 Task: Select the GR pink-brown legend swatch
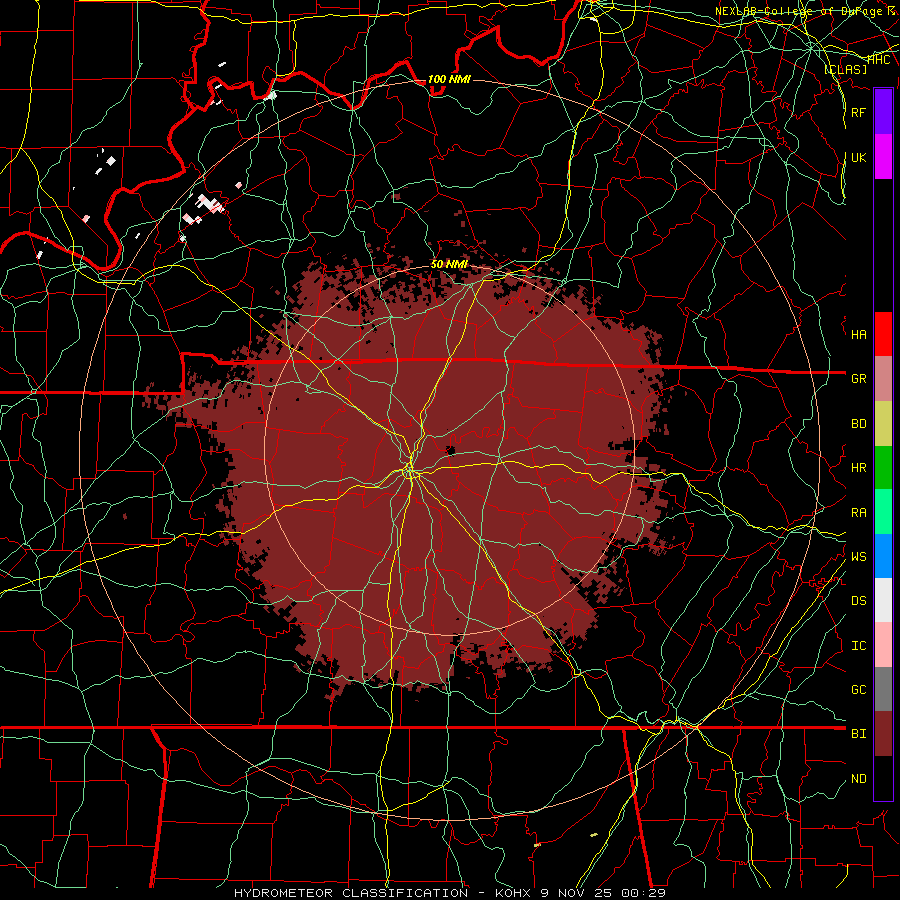883,378
